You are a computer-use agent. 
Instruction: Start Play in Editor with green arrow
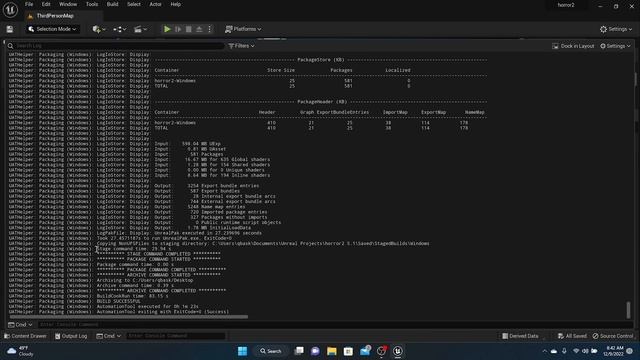tap(167, 29)
